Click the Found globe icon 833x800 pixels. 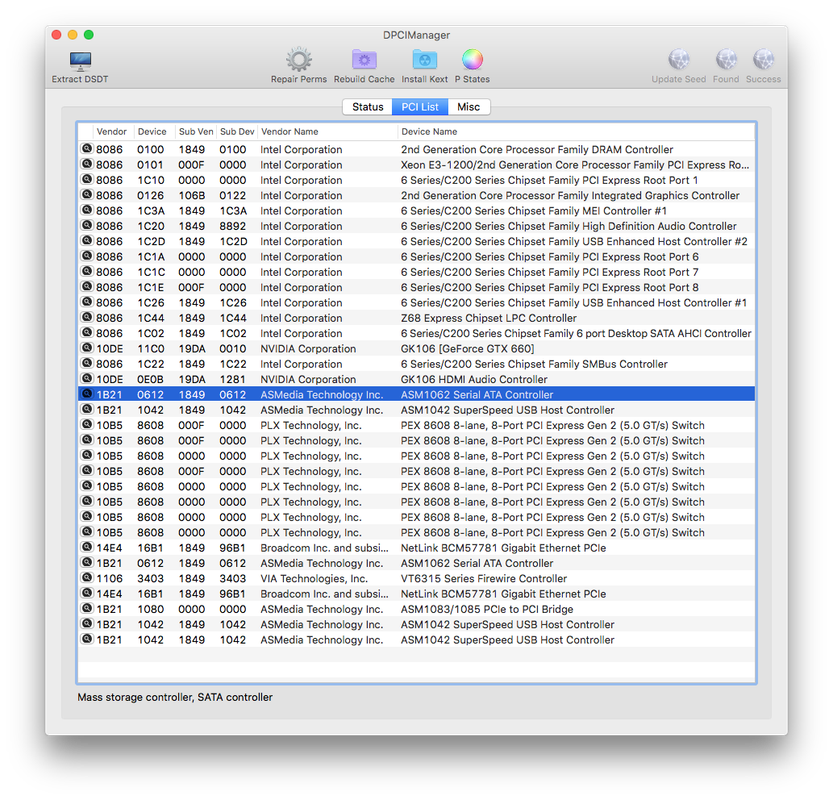tap(726, 59)
